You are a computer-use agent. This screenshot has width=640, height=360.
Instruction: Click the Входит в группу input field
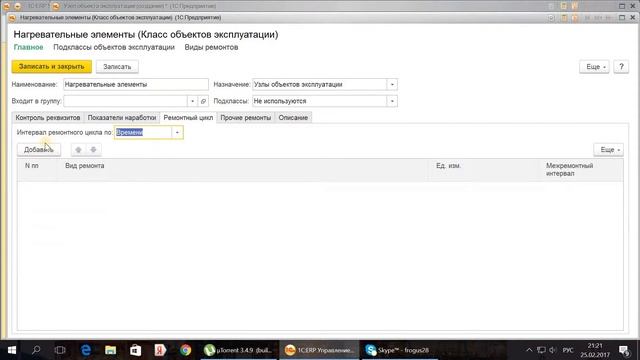(125, 101)
